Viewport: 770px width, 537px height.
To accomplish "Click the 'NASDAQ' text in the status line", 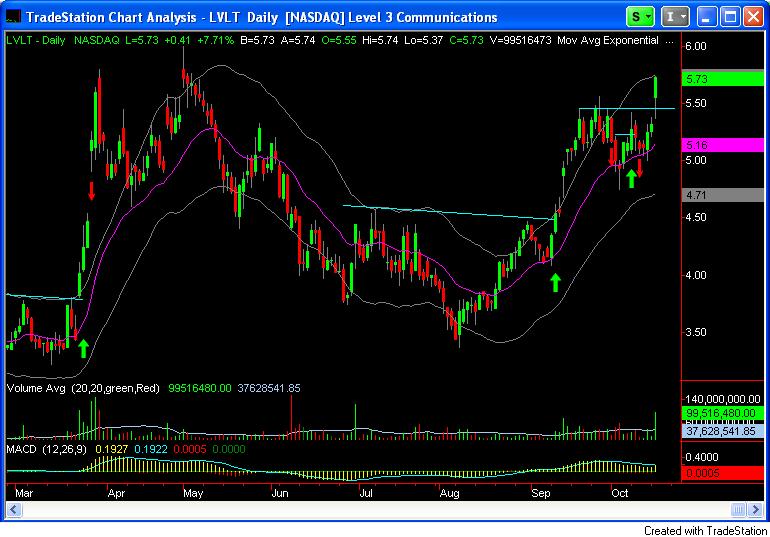I will click(97, 41).
